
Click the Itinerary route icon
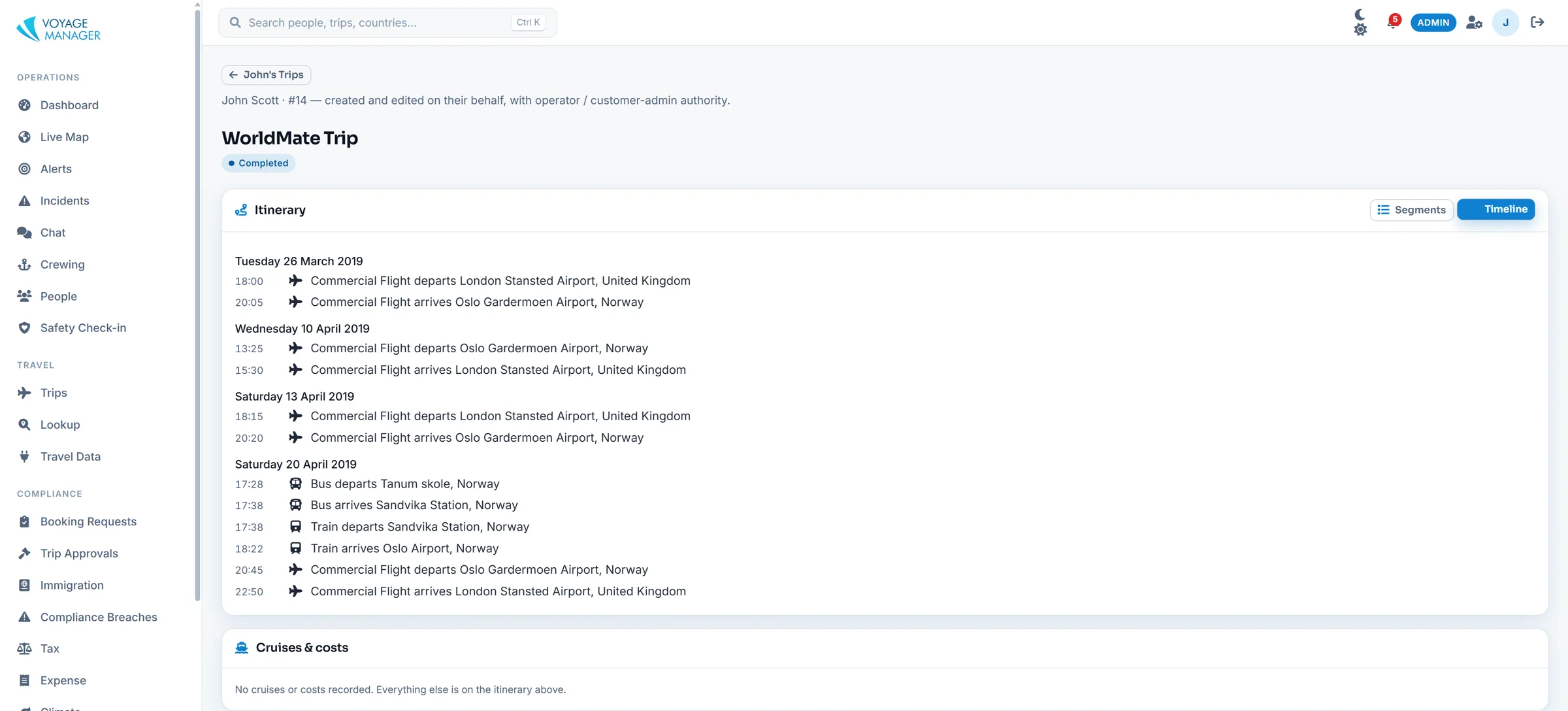[241, 210]
